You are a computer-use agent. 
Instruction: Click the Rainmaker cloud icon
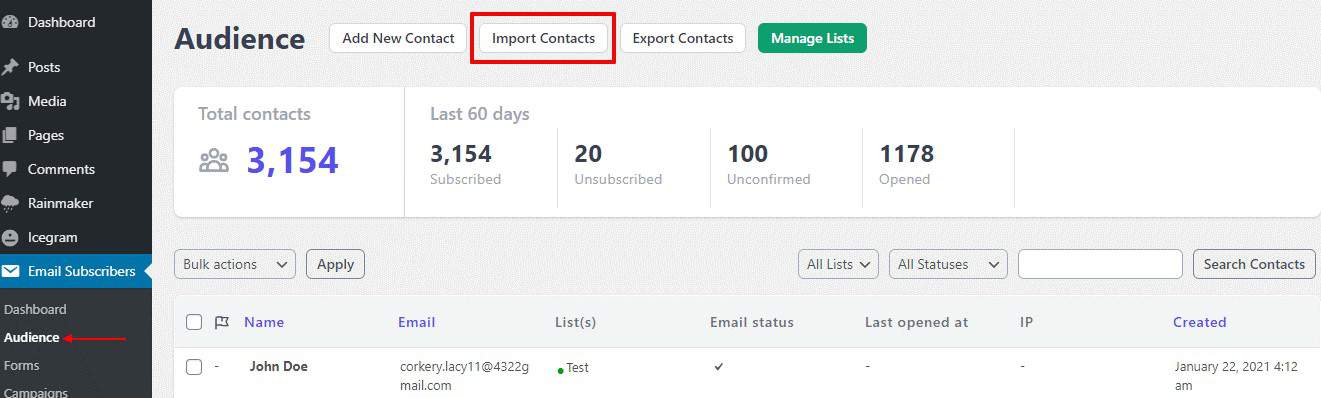point(11,203)
